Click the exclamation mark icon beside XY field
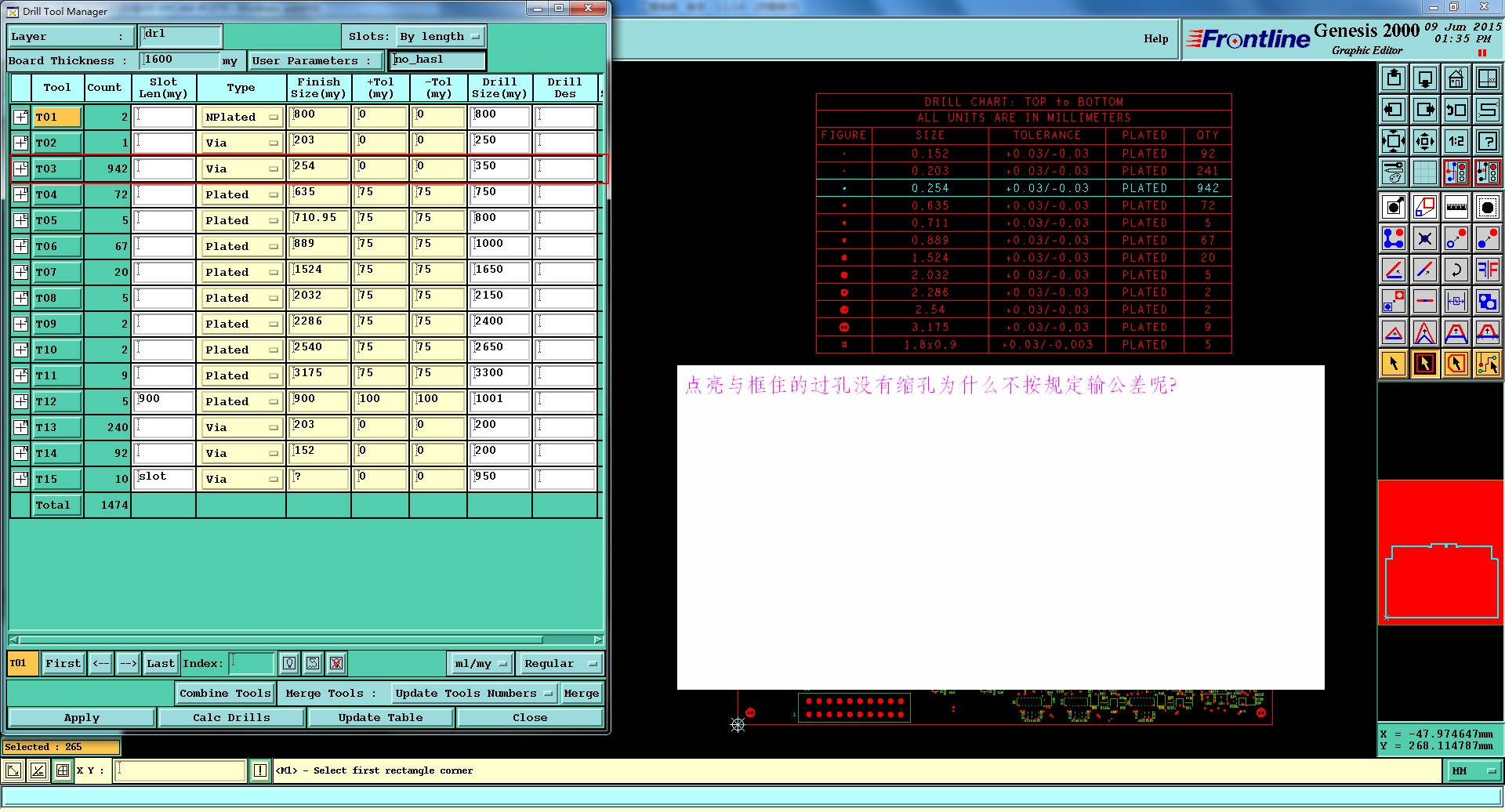 260,770
